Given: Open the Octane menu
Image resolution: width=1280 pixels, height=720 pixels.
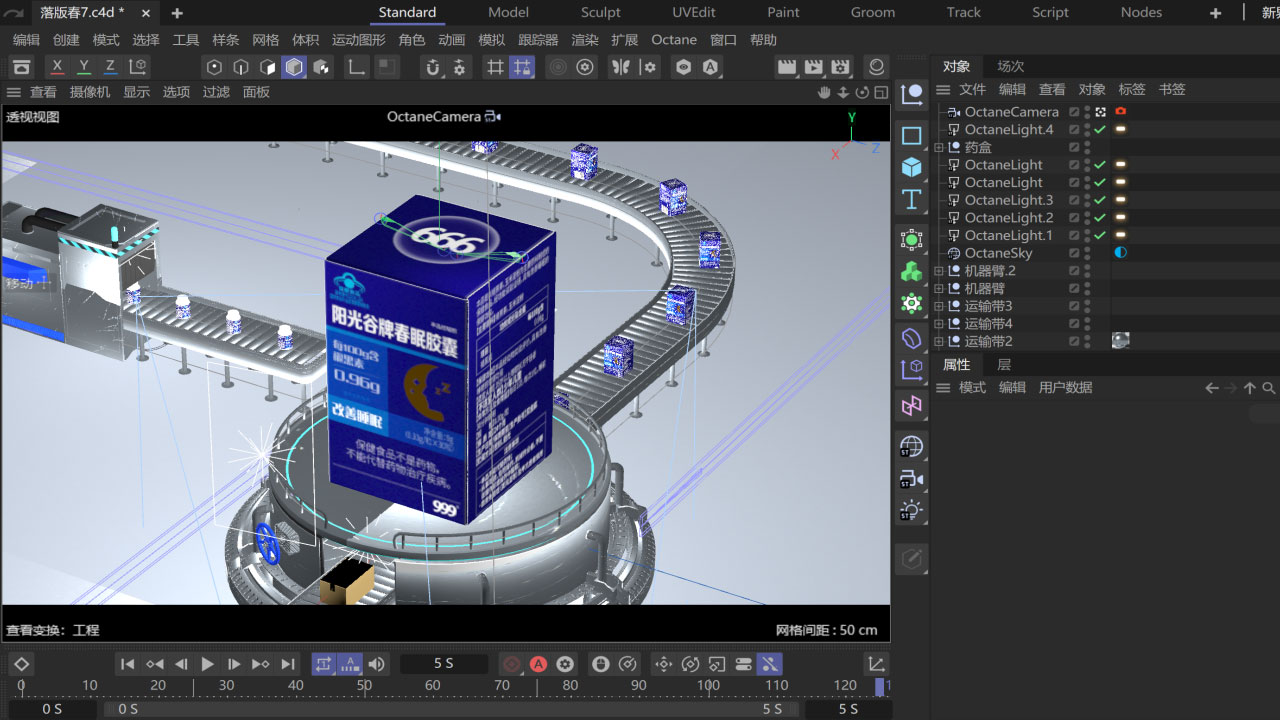Looking at the screenshot, I should pos(673,40).
